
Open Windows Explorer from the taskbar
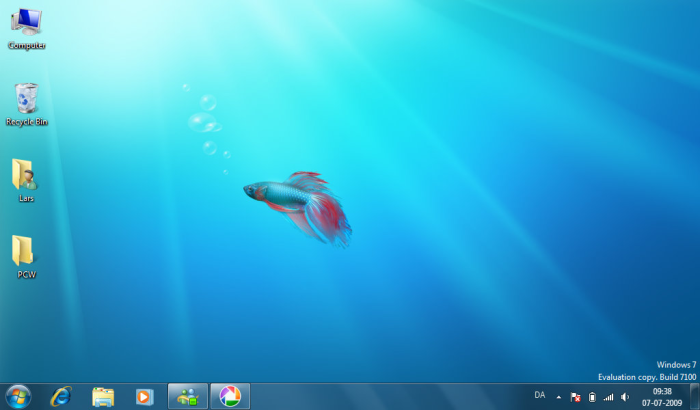[x=103, y=397]
